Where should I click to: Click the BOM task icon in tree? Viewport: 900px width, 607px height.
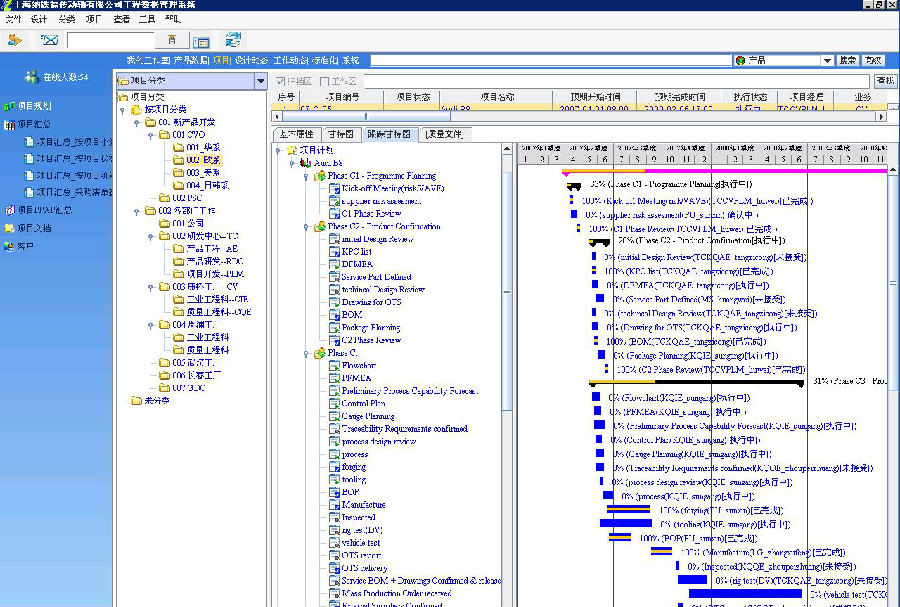(334, 315)
